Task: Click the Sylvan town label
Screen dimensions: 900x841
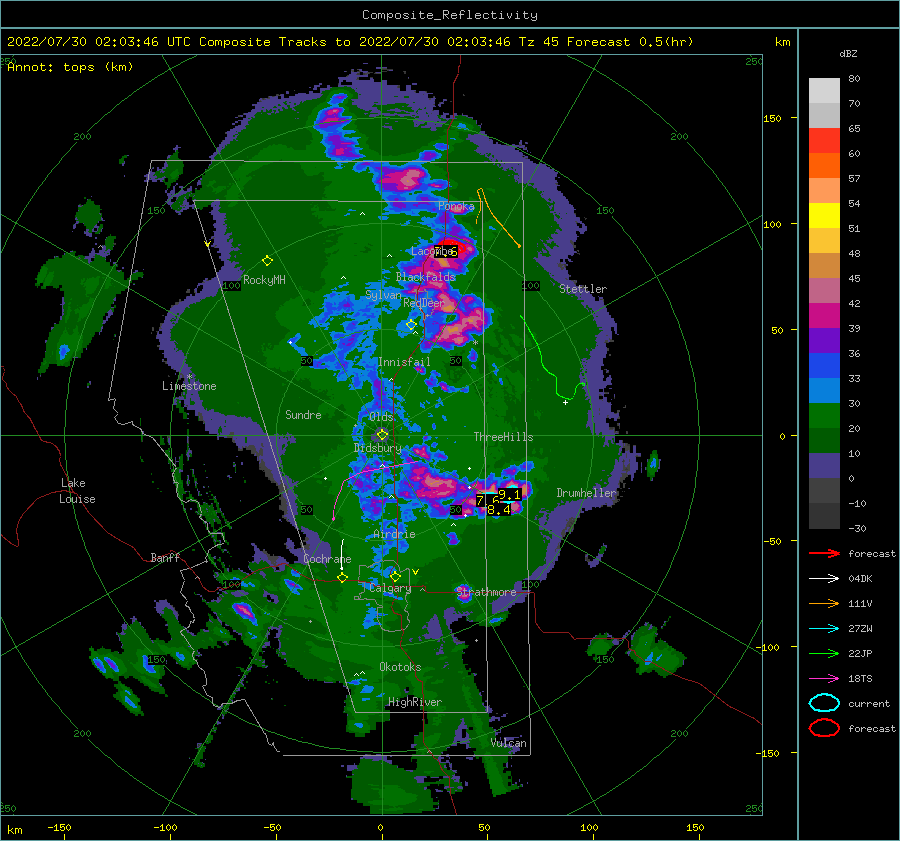Action: click(383, 295)
